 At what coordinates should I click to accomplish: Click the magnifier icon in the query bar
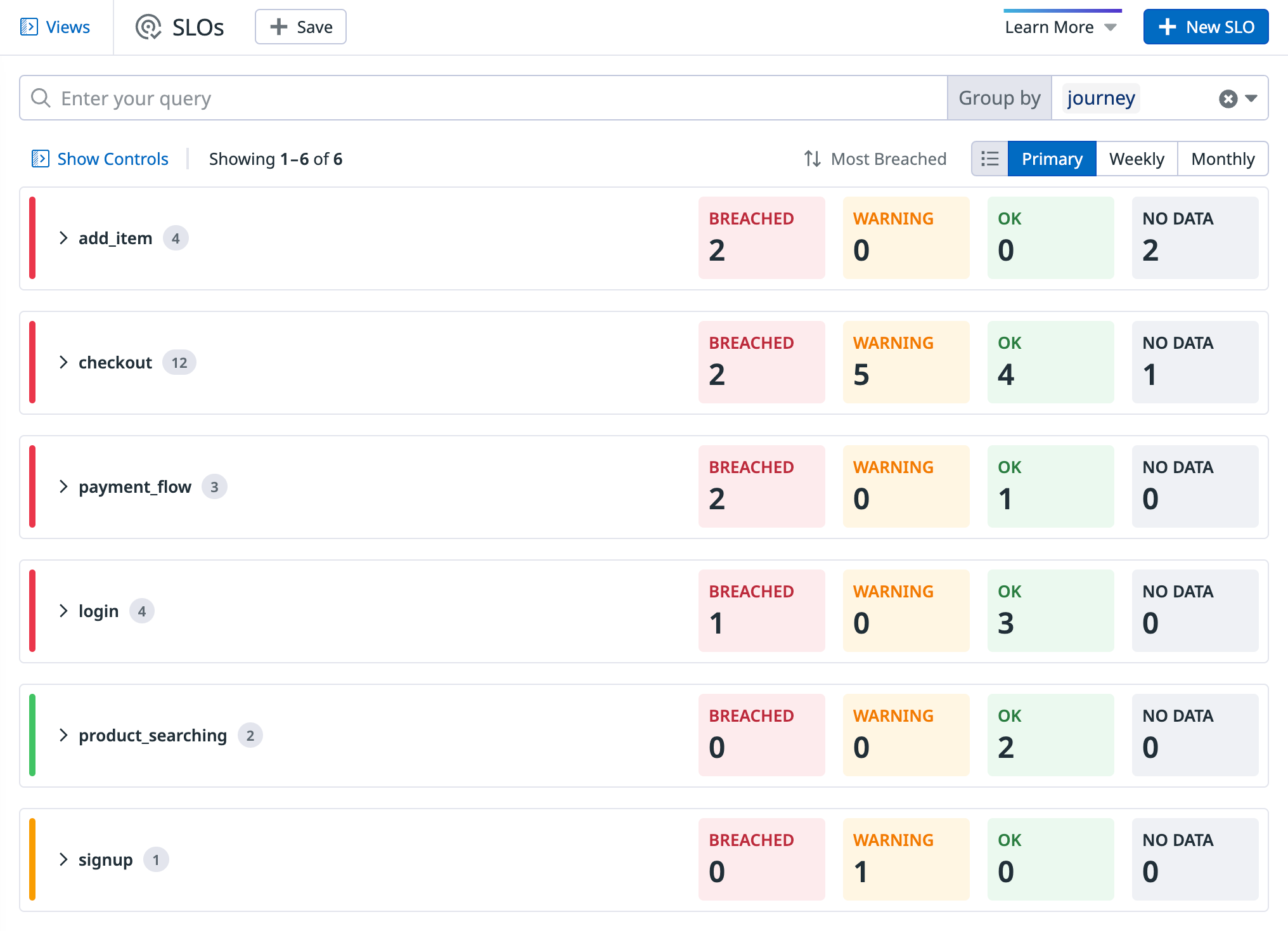[41, 98]
